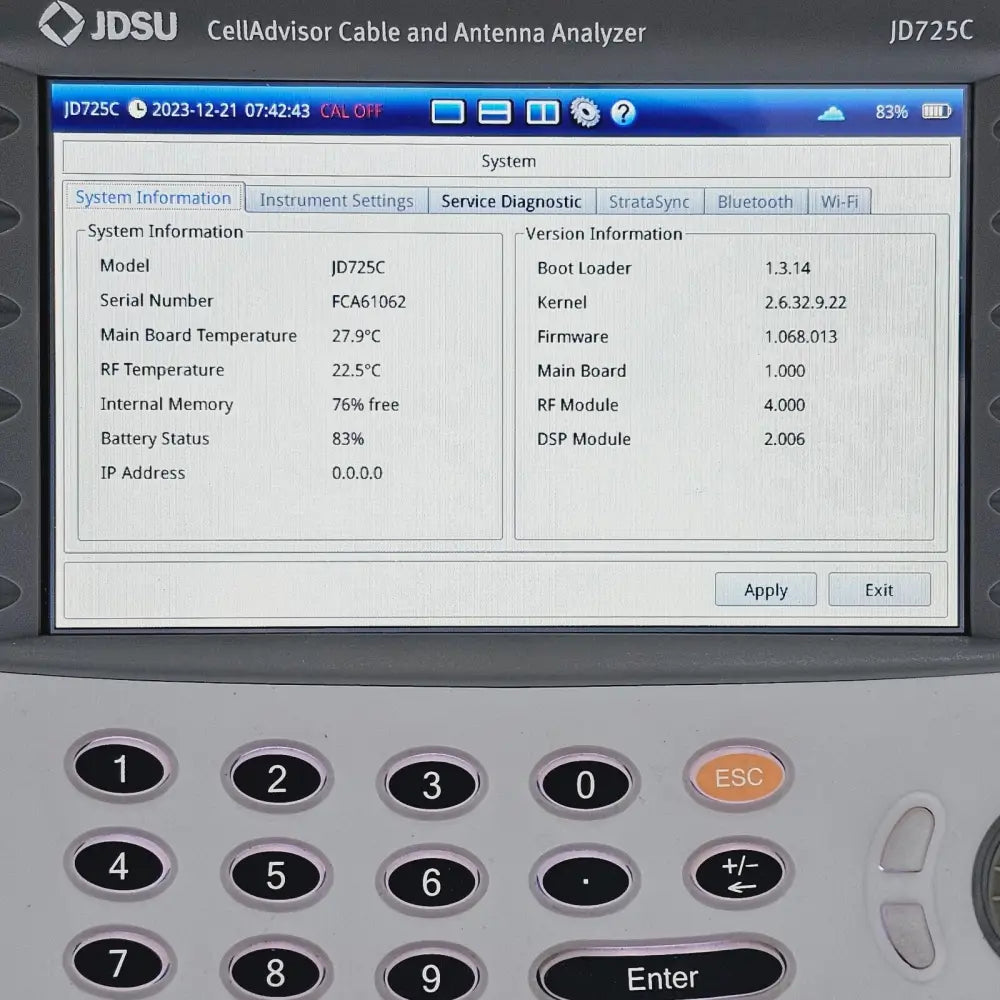Tap the date and time 2023-12-21 07:42:43

pyautogui.click(x=230, y=110)
